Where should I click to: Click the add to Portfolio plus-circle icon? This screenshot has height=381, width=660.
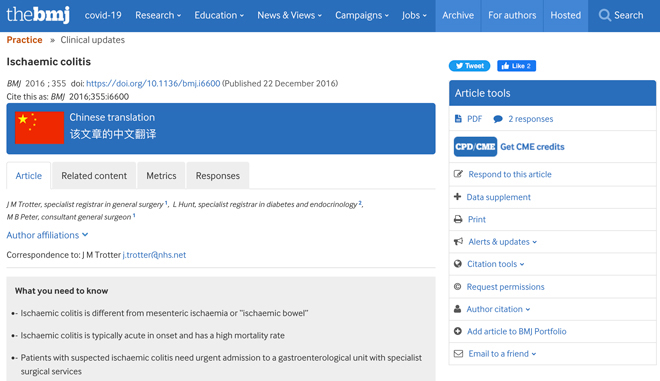pyautogui.click(x=458, y=331)
